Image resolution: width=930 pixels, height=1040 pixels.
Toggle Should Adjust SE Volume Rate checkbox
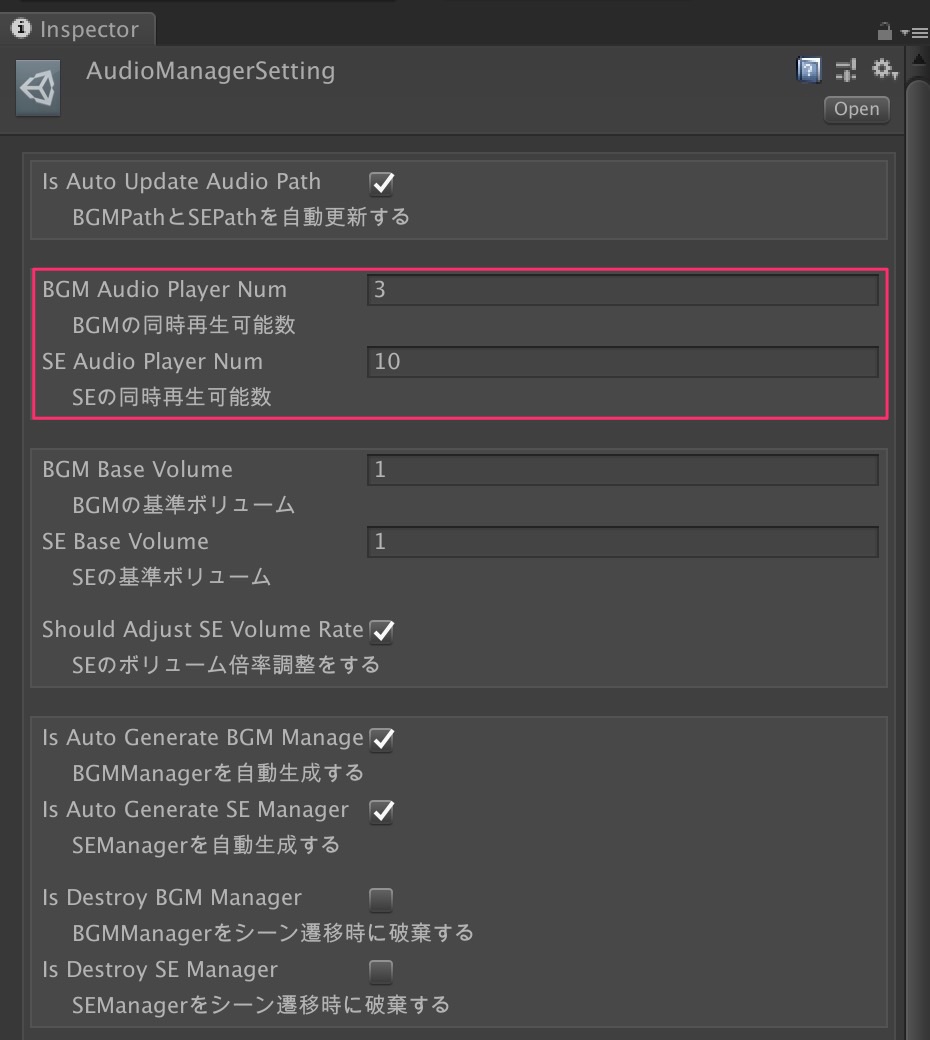[381, 631]
